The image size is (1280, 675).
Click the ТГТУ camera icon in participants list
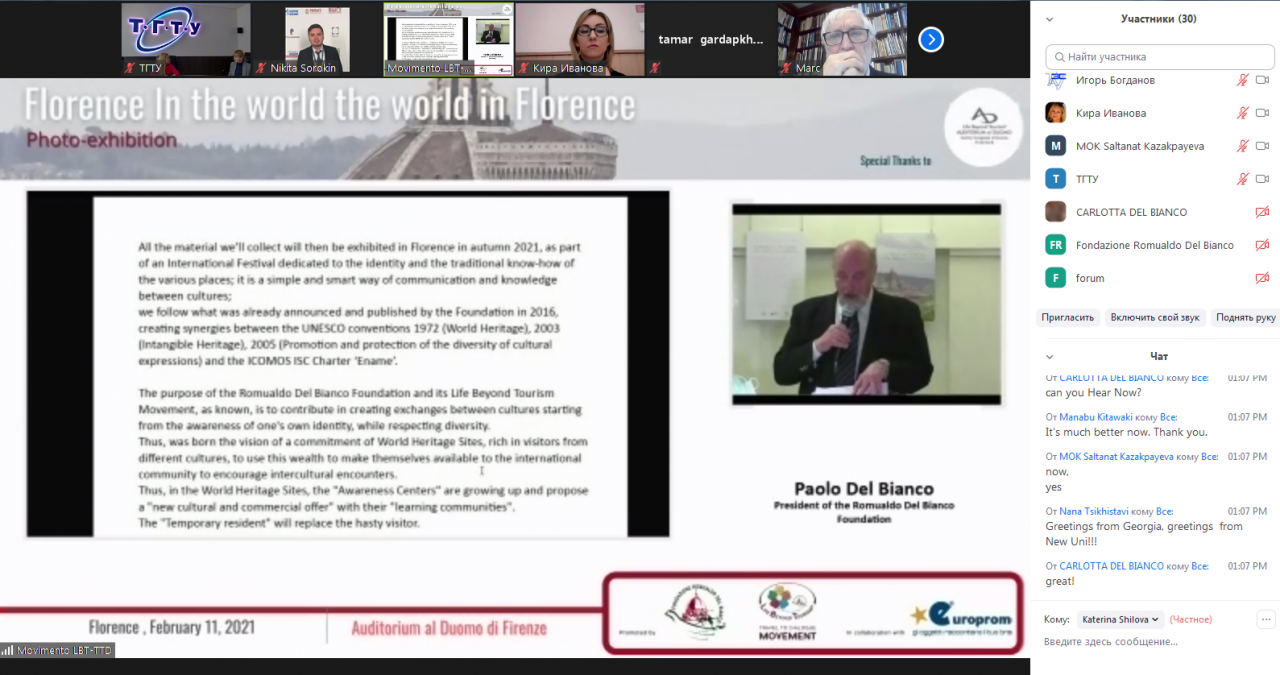tap(1262, 179)
